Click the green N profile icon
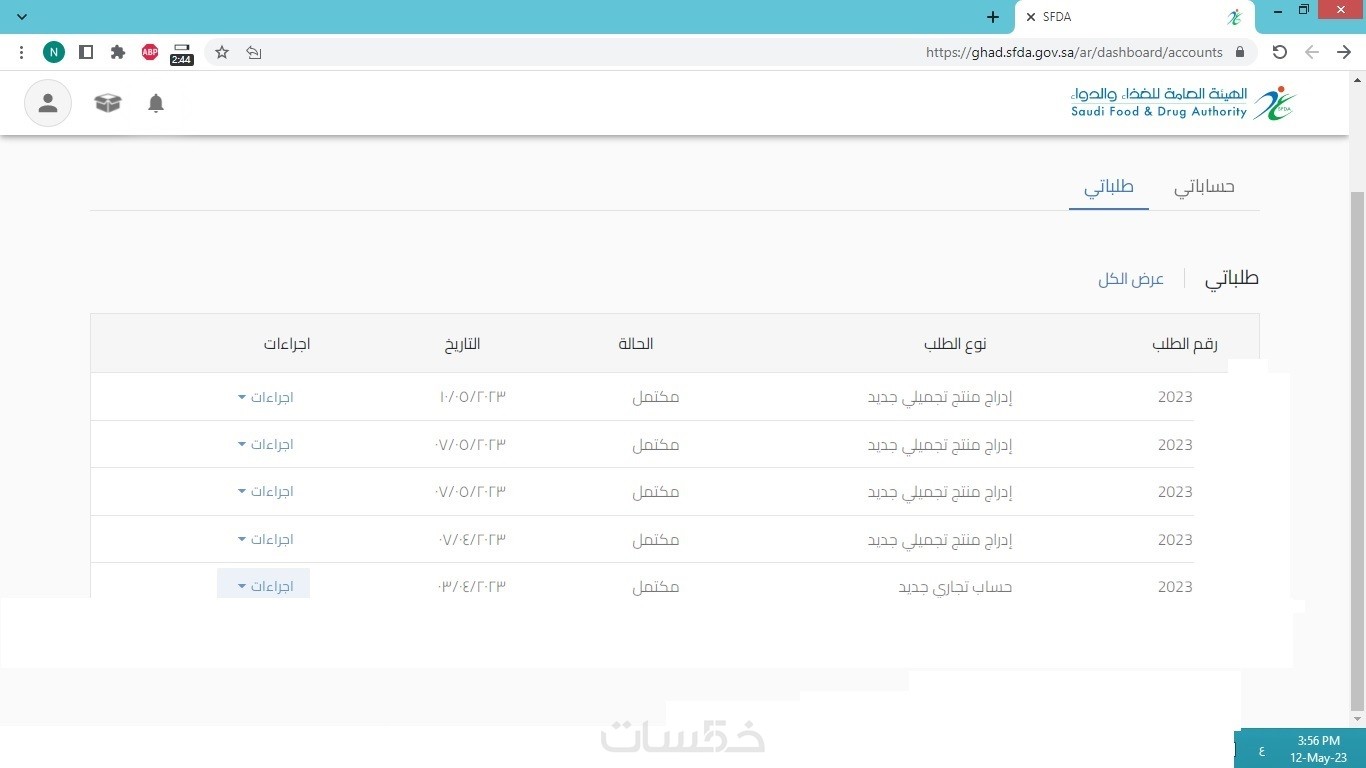Viewport: 1366px width, 768px height. pyautogui.click(x=53, y=52)
